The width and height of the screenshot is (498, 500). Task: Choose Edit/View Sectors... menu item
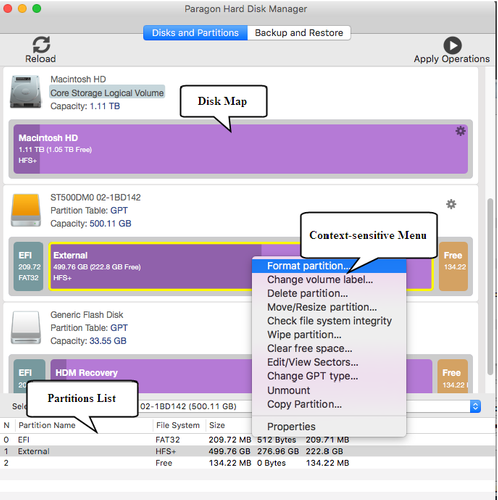click(x=329, y=362)
